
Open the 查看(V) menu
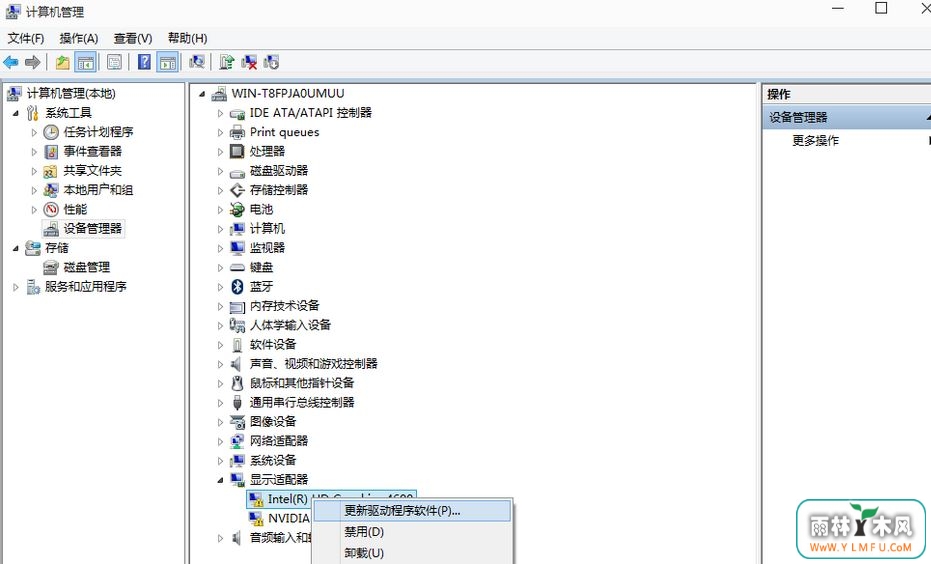(x=132, y=39)
